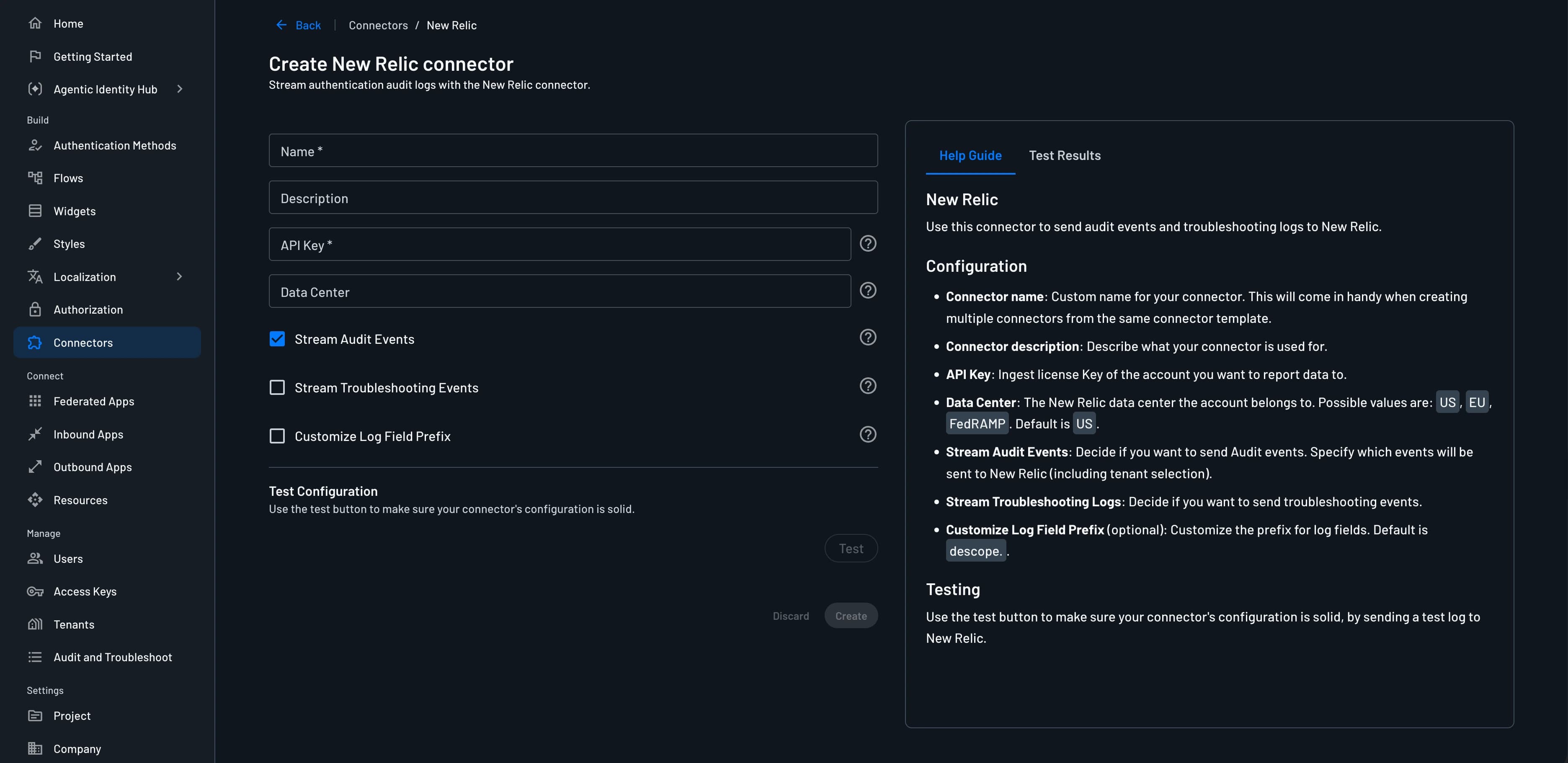
Task: Click the Tenants building icon
Action: tap(35, 624)
